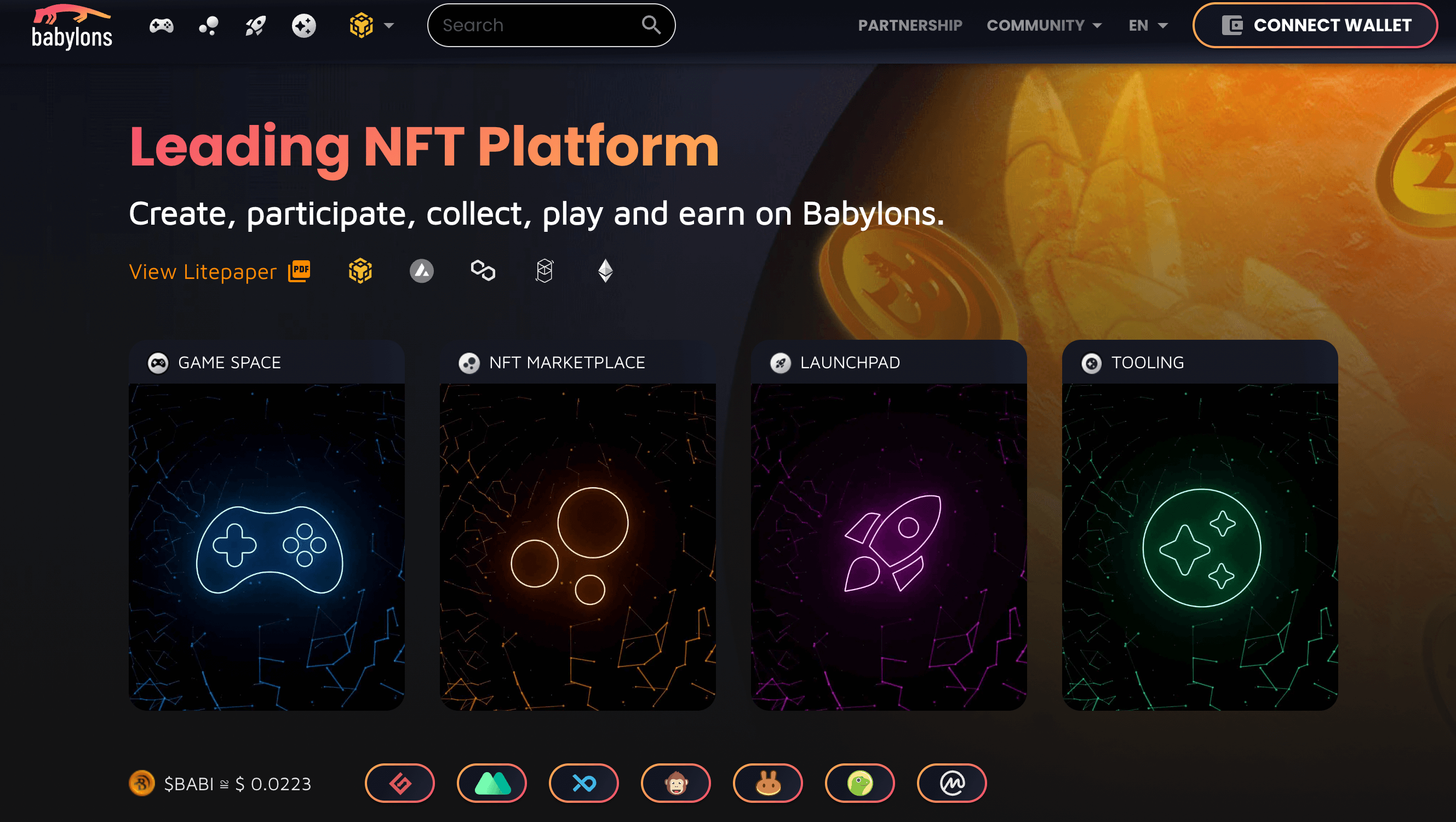Click the PDF icon beside Litepaper
Image resolution: width=1456 pixels, height=822 pixels.
(300, 271)
